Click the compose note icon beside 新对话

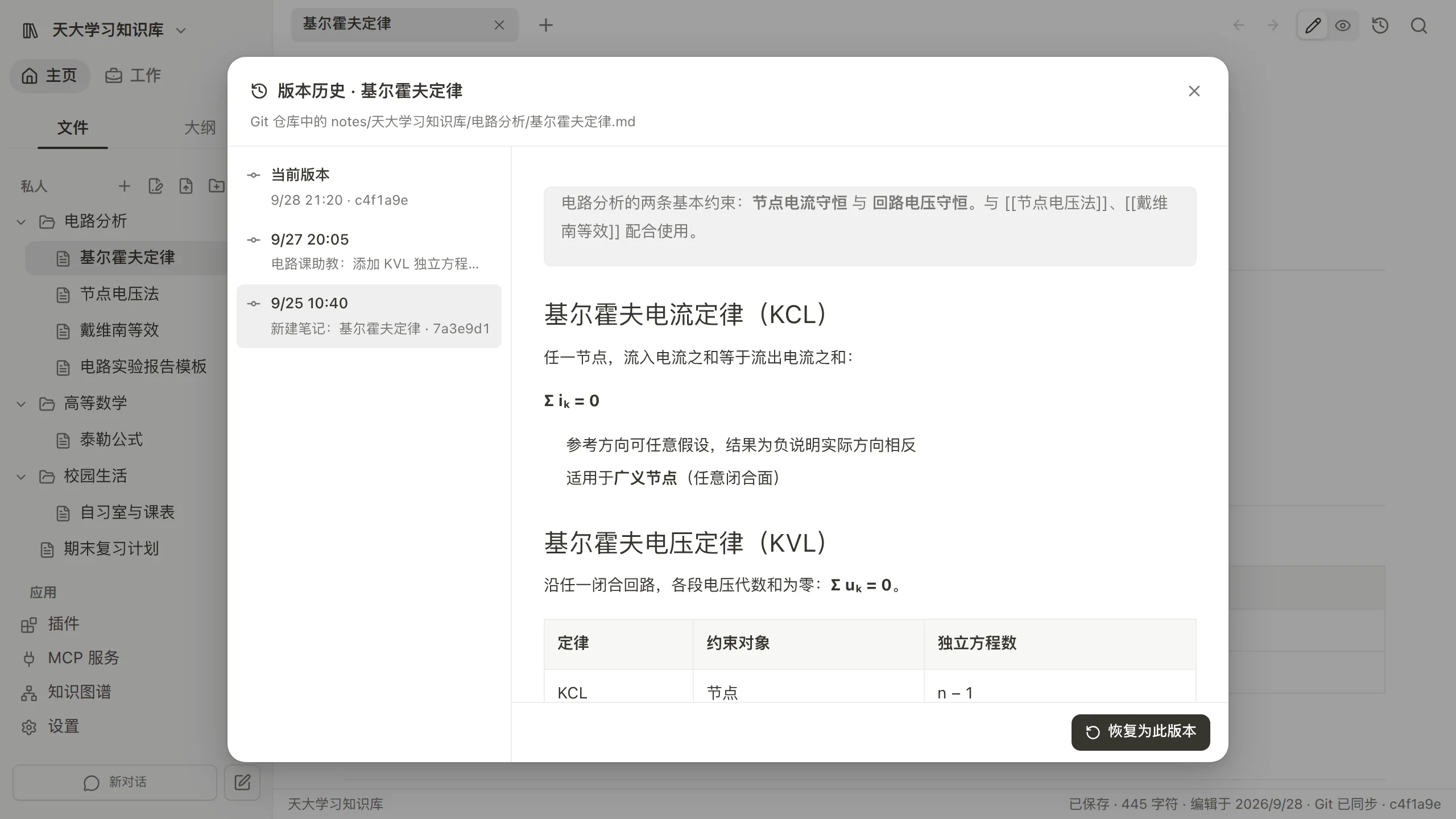coord(242,783)
